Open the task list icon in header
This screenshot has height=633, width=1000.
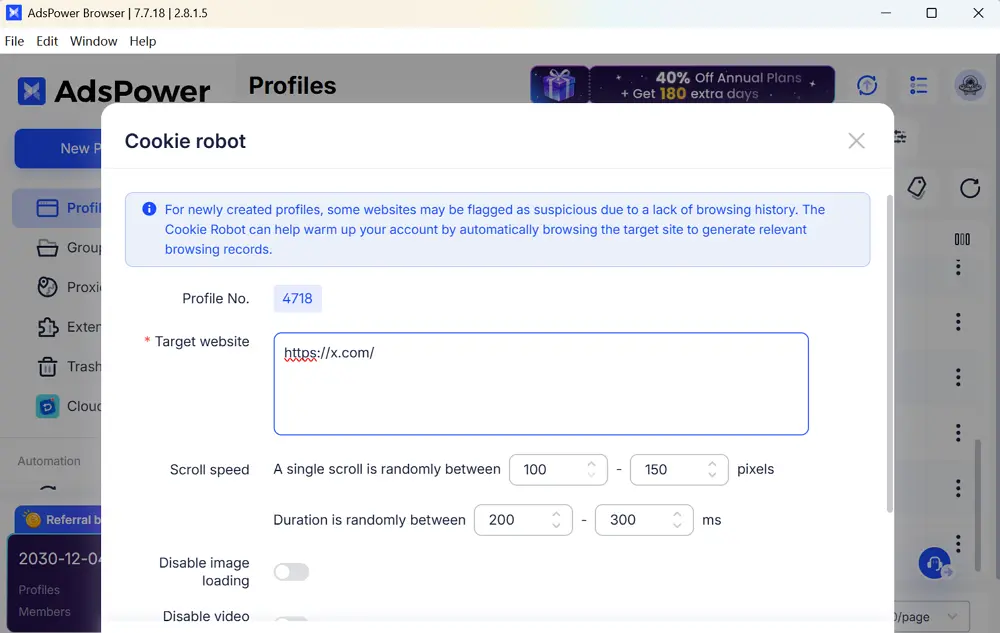[x=918, y=86]
